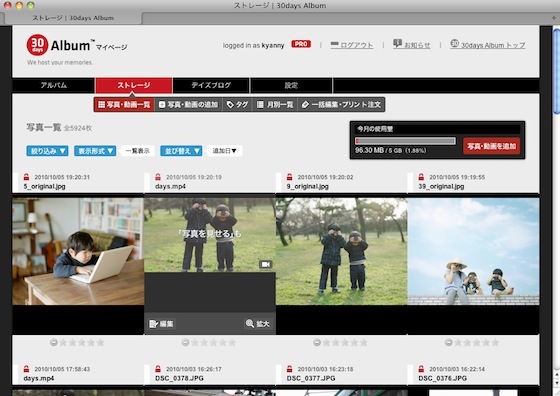Click the file name DSC_0377.JPG

311,378
